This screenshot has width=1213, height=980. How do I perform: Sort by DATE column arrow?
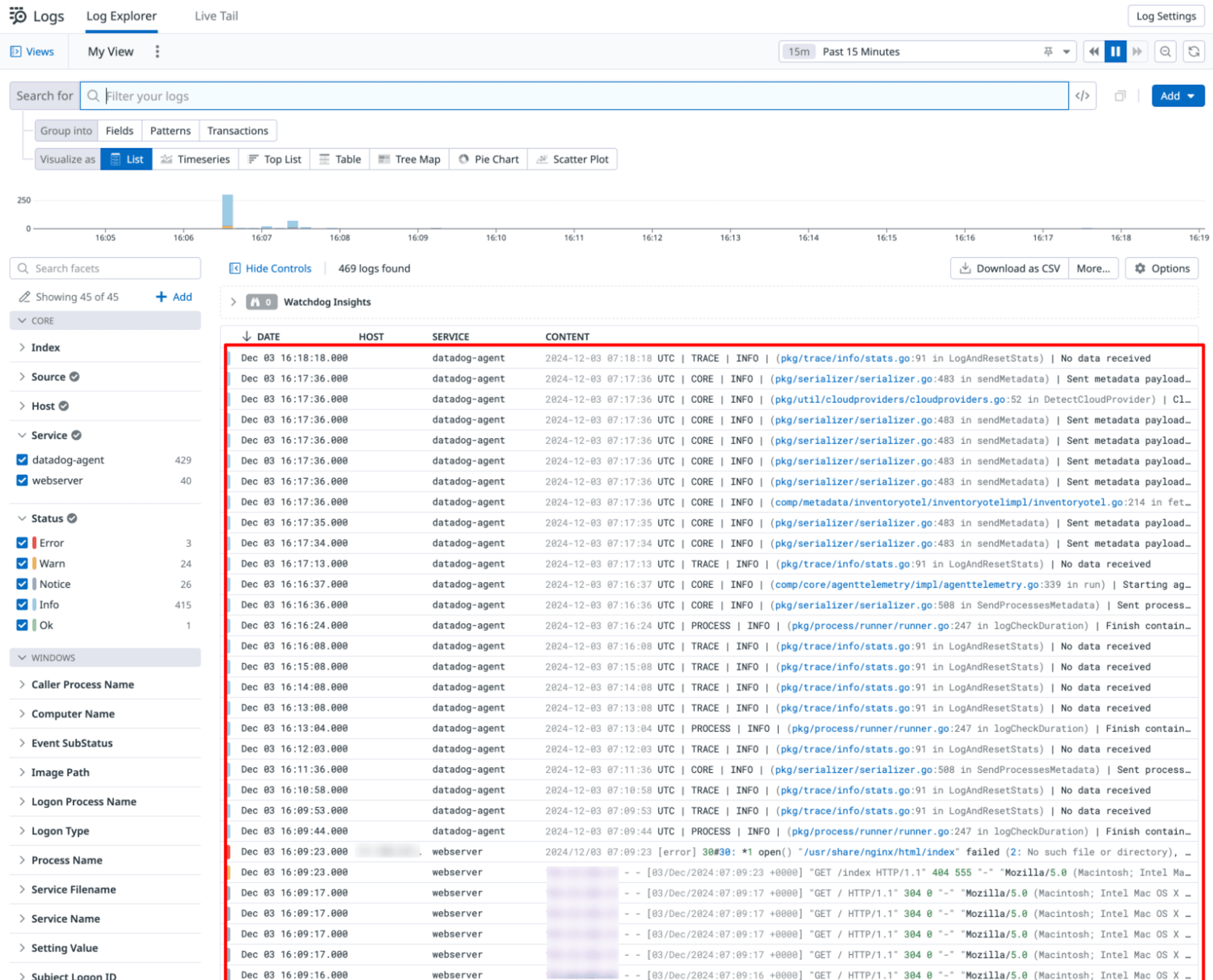tap(246, 337)
